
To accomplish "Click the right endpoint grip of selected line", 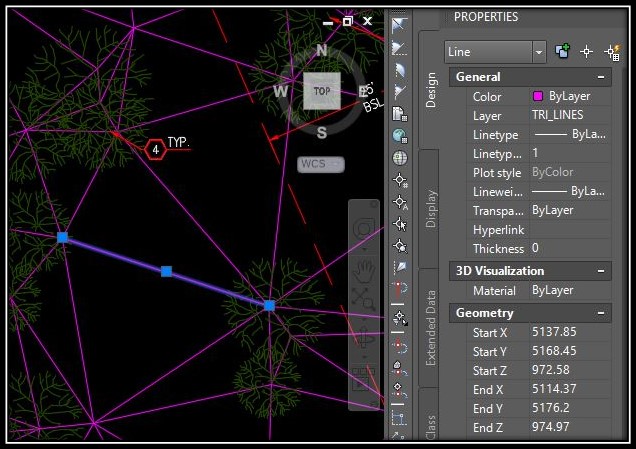I will 269,306.
